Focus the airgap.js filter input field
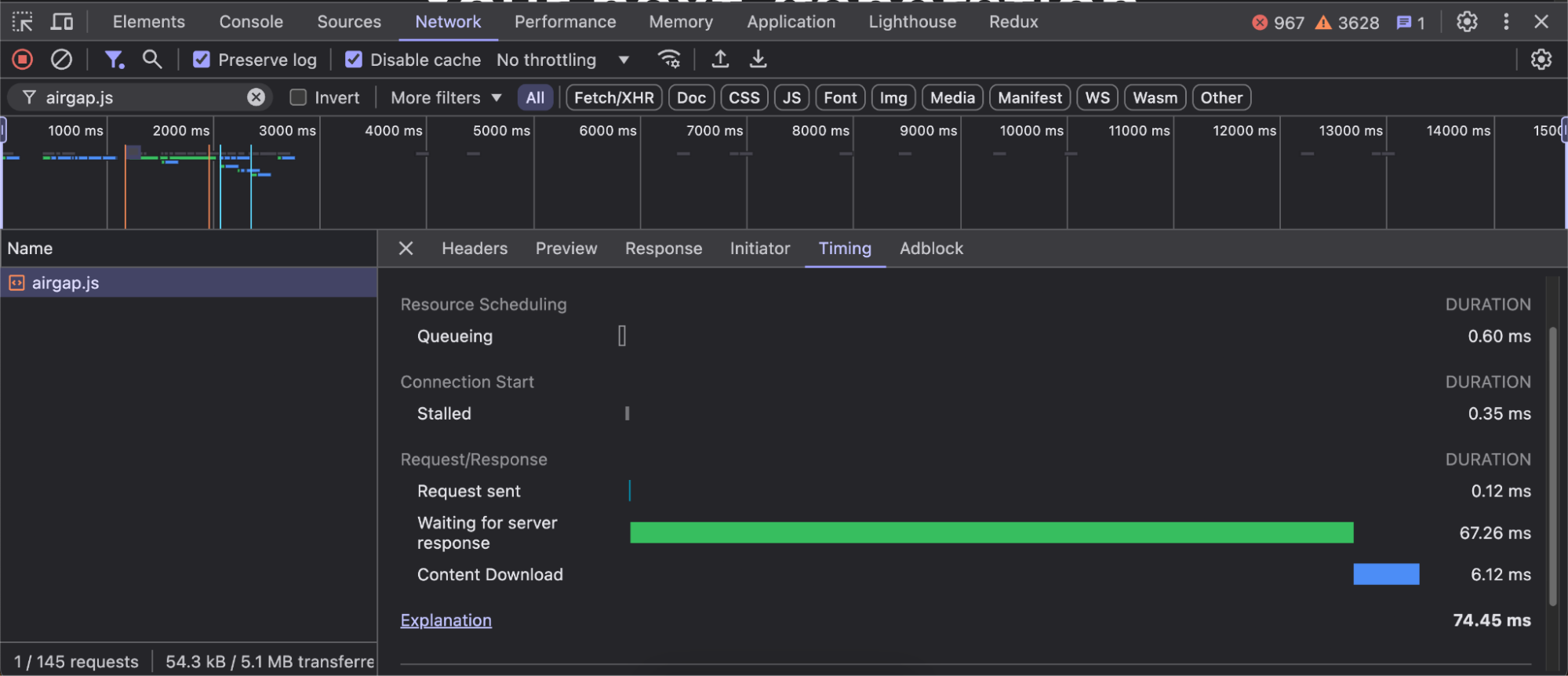1568x676 pixels. [x=141, y=97]
